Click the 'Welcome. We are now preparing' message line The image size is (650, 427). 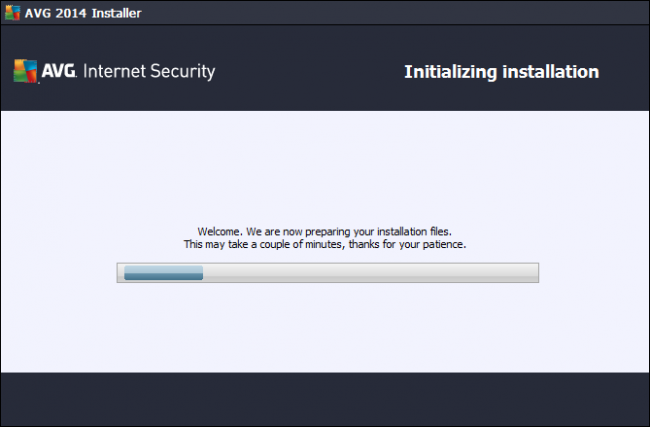pyautogui.click(x=325, y=230)
